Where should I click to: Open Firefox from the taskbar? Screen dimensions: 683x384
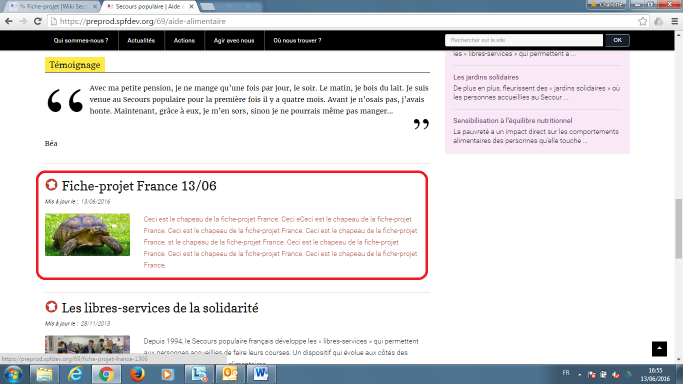point(137,374)
